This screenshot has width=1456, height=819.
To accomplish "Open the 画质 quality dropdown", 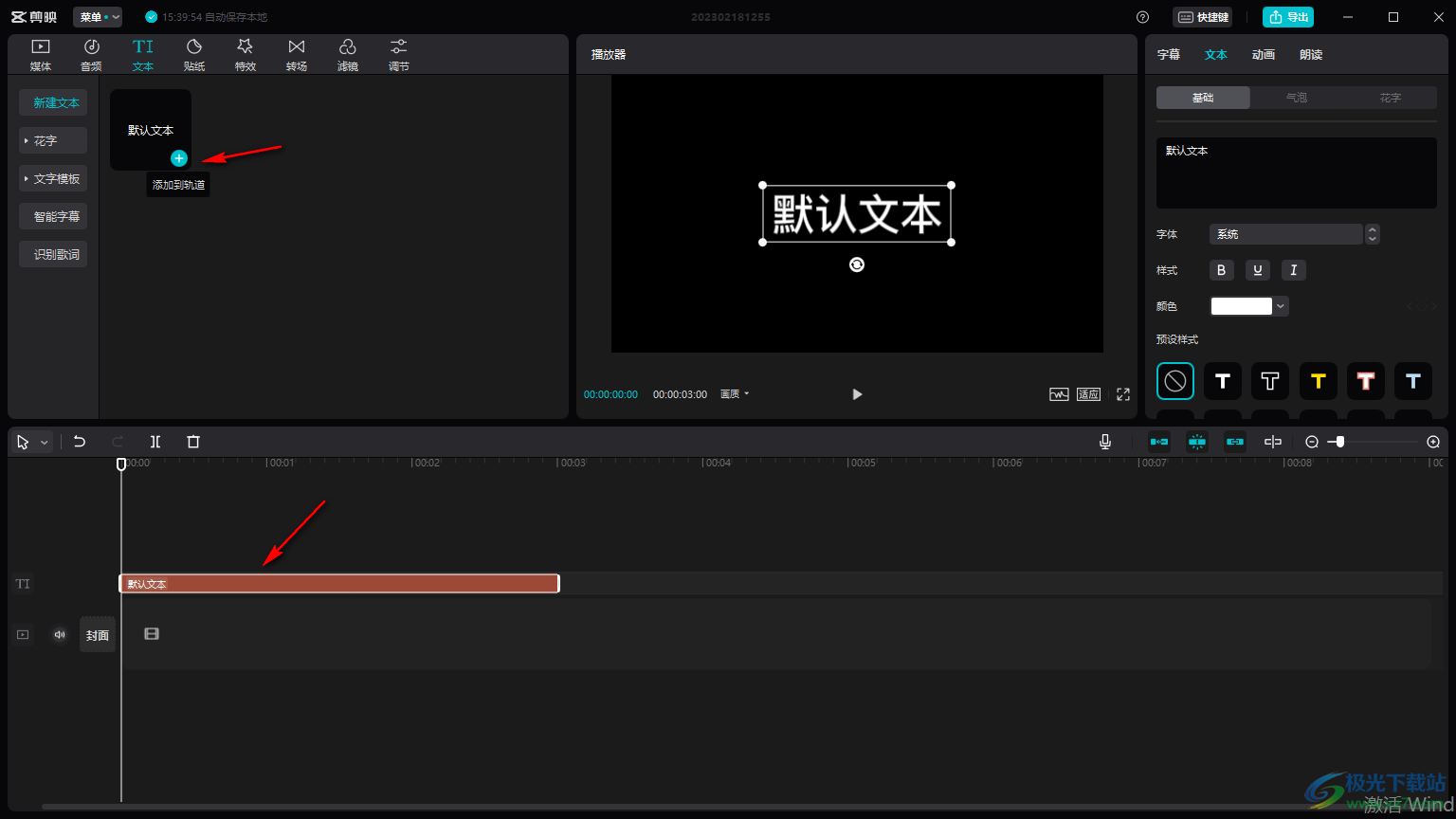I will click(x=734, y=394).
